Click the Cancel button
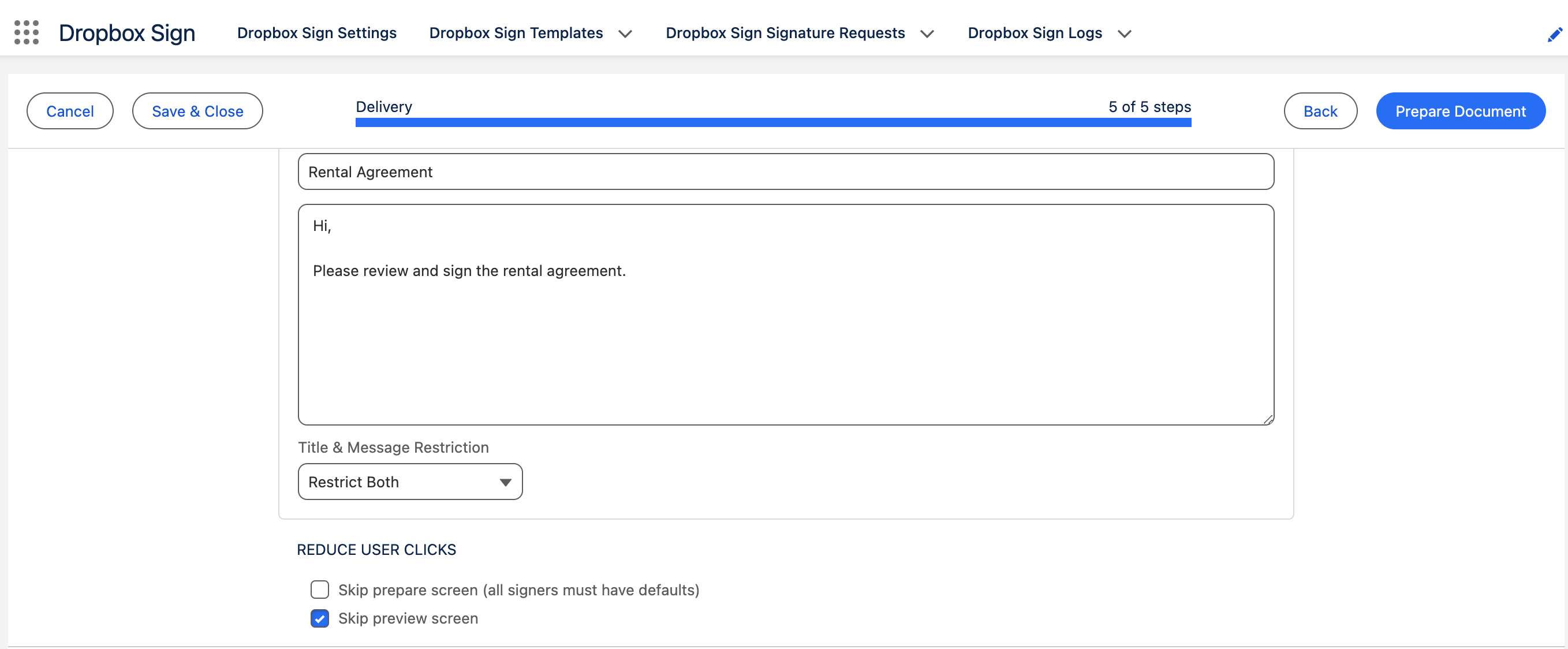The width and height of the screenshot is (1568, 649). coord(70,111)
